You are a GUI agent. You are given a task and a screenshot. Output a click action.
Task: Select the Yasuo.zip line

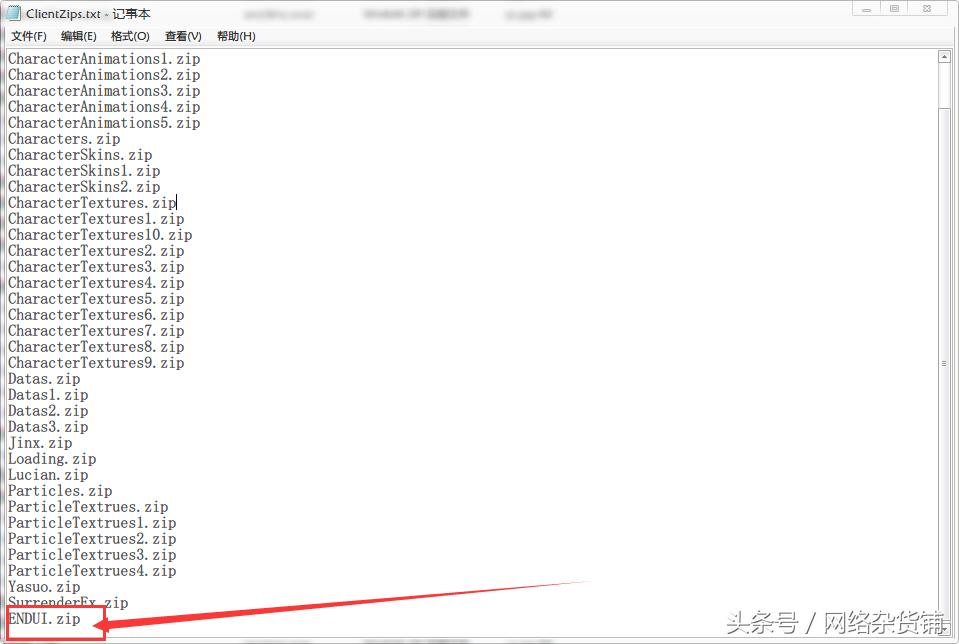coord(44,587)
